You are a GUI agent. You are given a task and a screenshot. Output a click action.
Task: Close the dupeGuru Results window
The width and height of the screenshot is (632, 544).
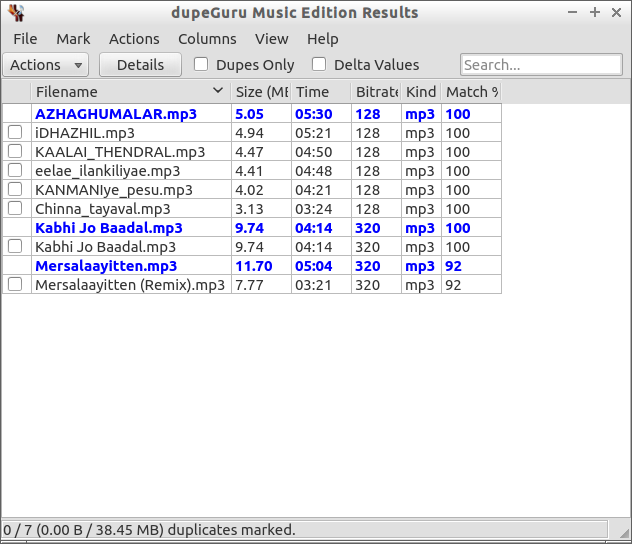[x=616, y=12]
